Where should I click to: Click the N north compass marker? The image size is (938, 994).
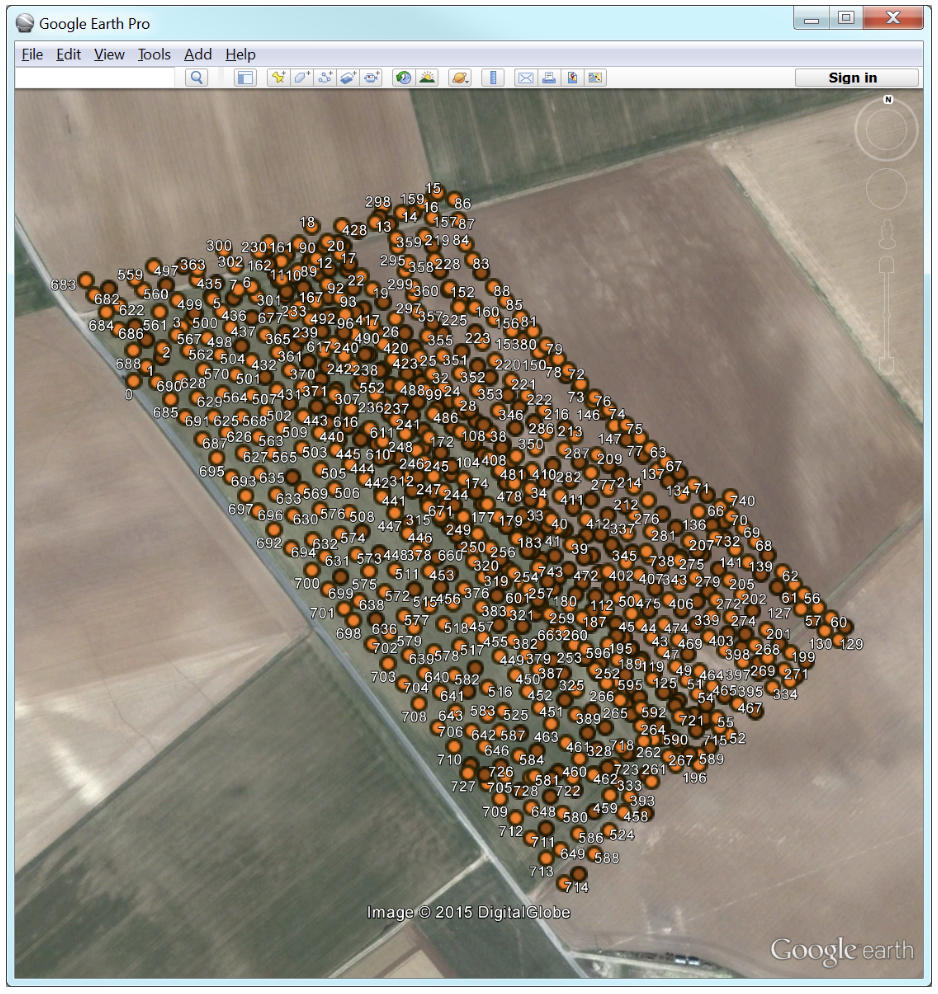click(x=888, y=100)
